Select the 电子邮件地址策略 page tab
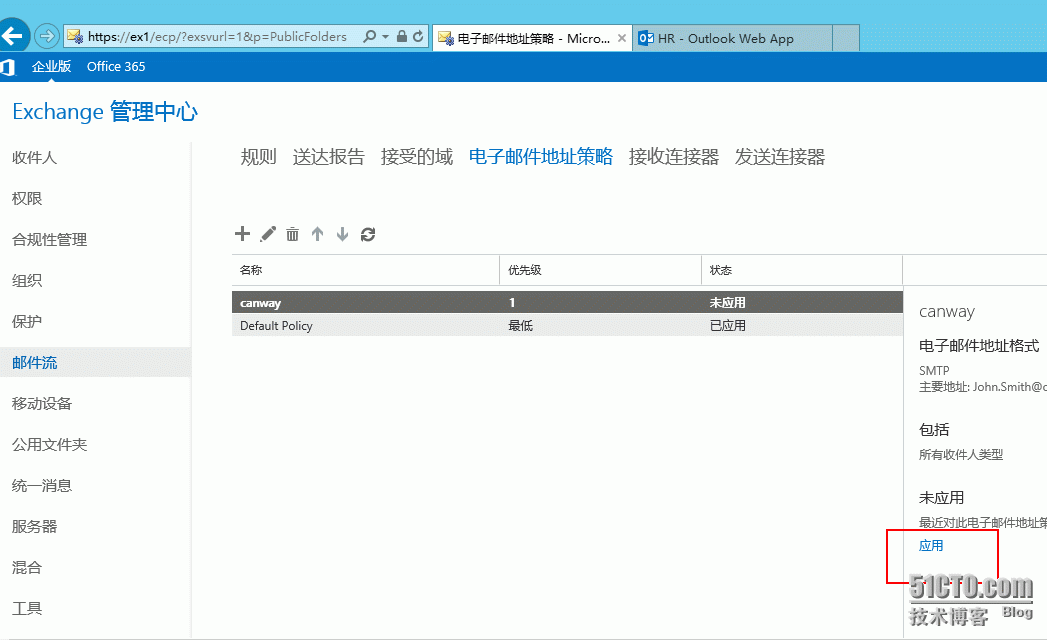Viewport: 1047px width, 640px height. (x=541, y=157)
